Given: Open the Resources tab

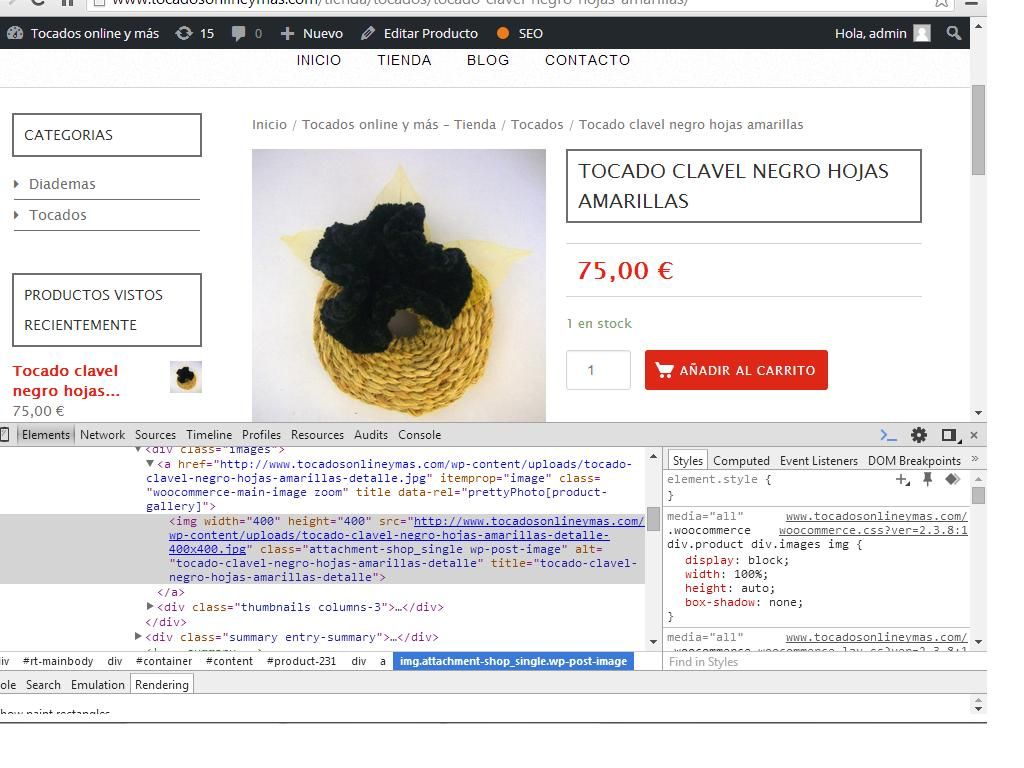Looking at the screenshot, I should click(317, 435).
